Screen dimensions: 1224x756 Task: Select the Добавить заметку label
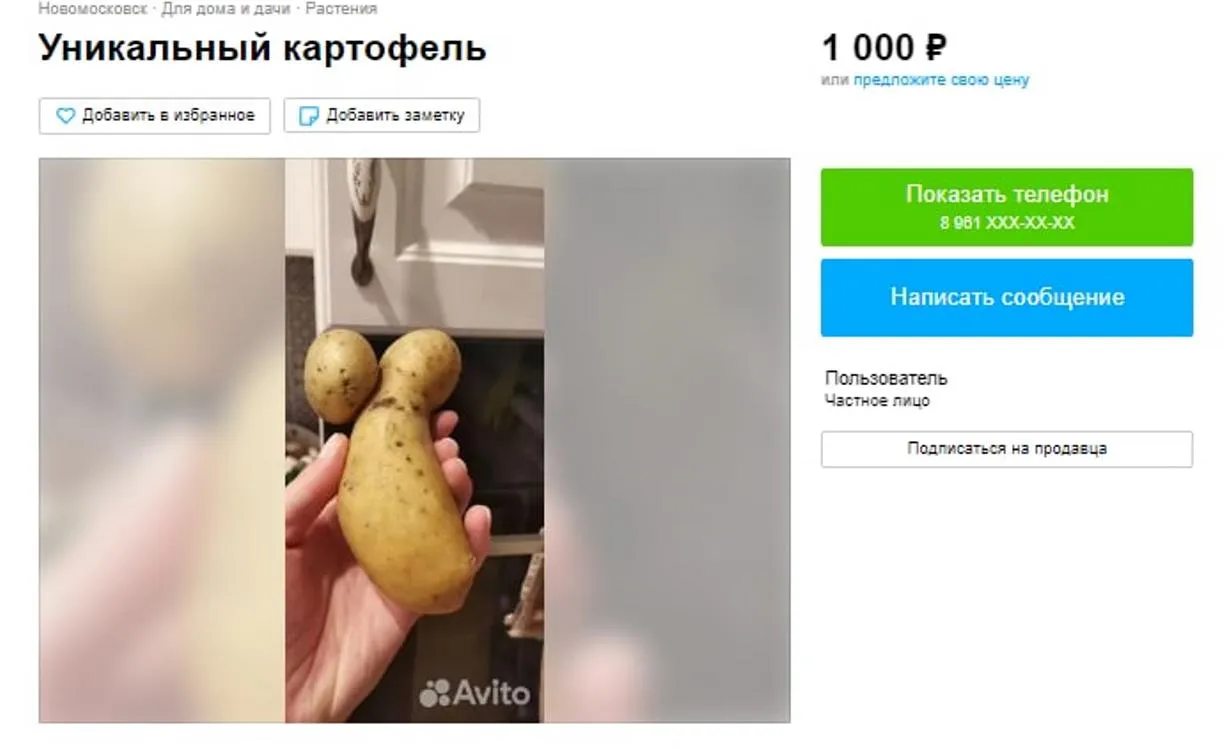point(395,116)
